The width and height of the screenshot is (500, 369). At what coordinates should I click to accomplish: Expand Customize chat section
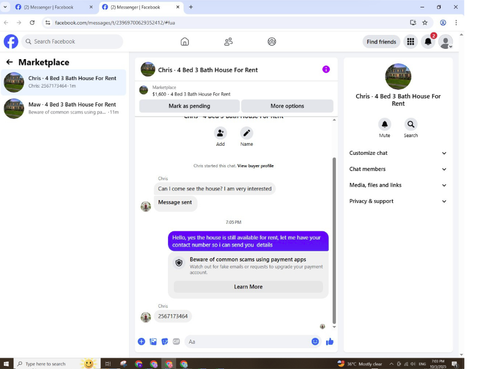[x=398, y=153]
